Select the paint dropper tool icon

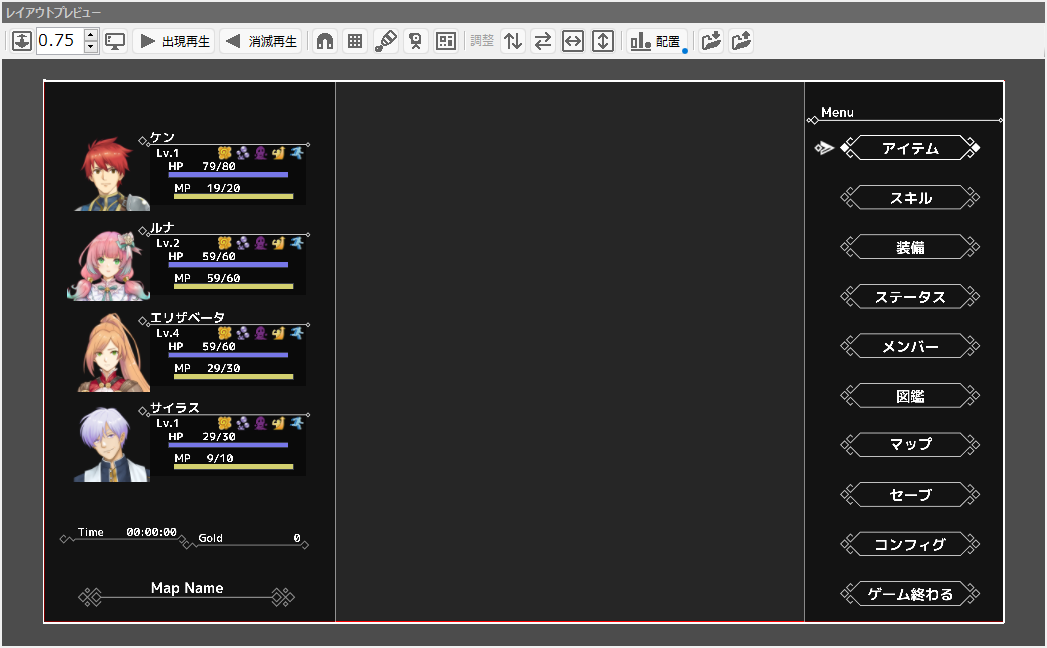[385, 41]
